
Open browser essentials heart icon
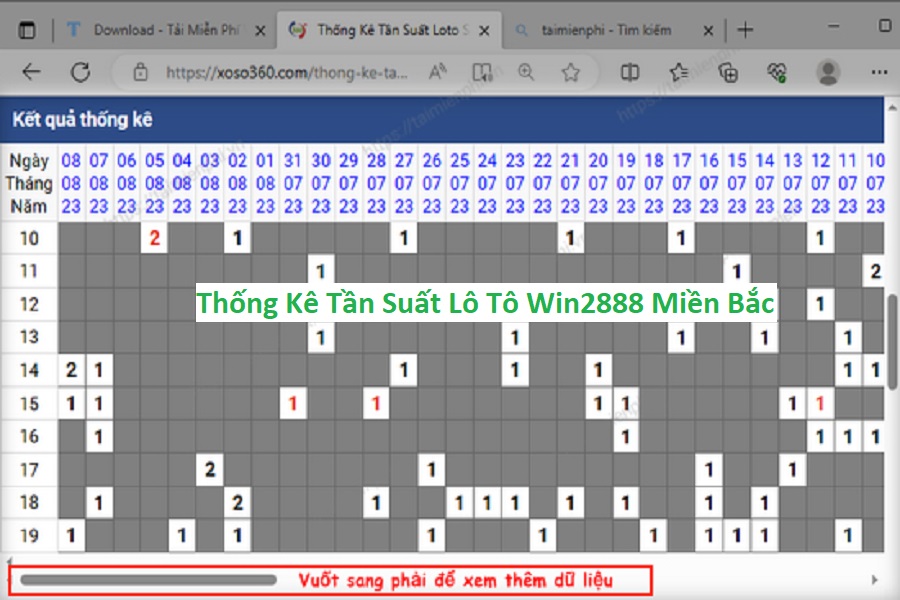(777, 72)
